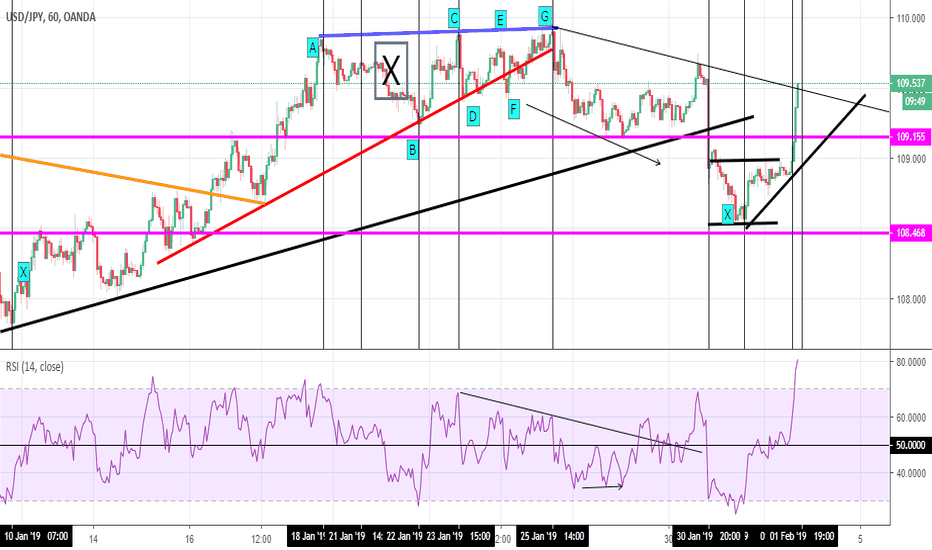The width and height of the screenshot is (932, 550).
Task: Click the 01 Feb '19 19:00 time label
Action: coord(801,536)
